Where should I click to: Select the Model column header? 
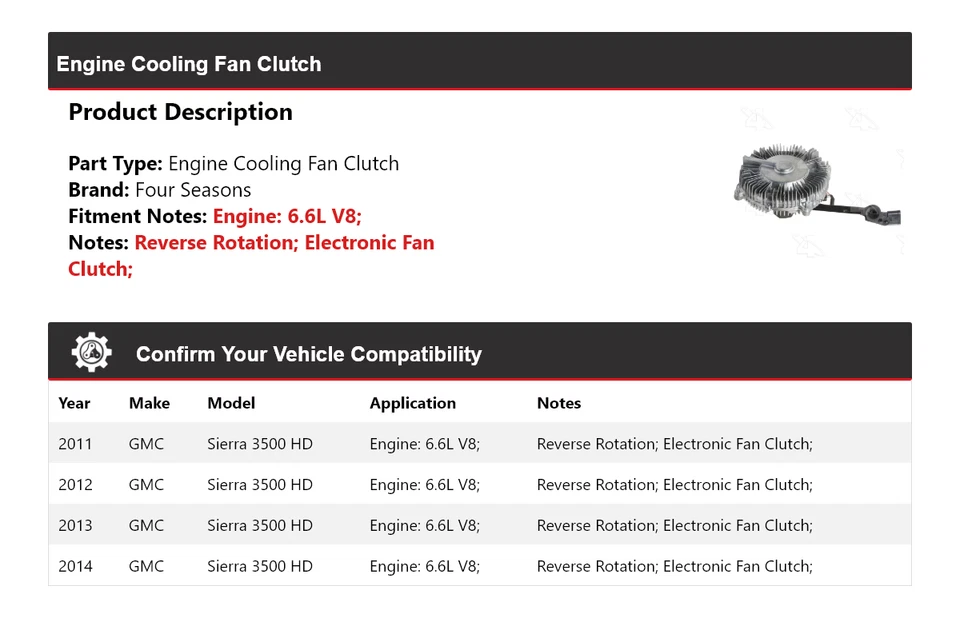pyautogui.click(x=231, y=403)
